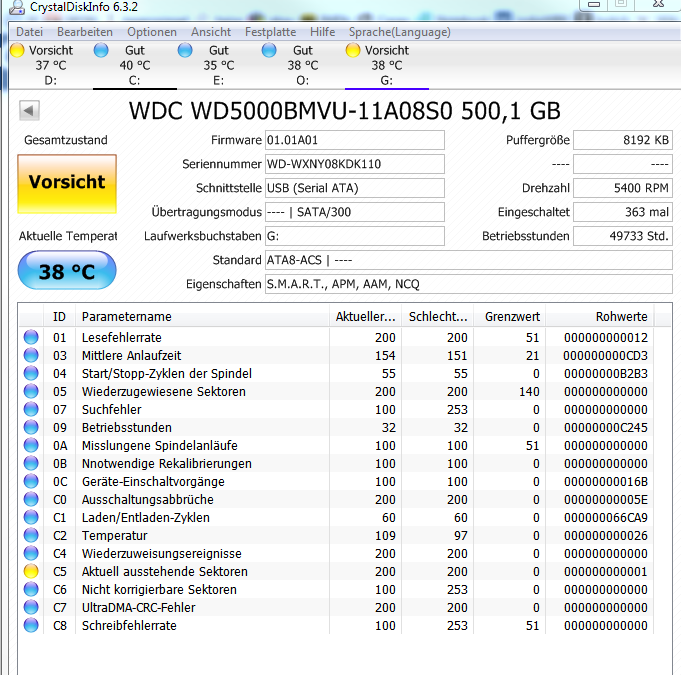681x675 pixels.
Task: Click the Rohwerte column header
Action: [600, 317]
